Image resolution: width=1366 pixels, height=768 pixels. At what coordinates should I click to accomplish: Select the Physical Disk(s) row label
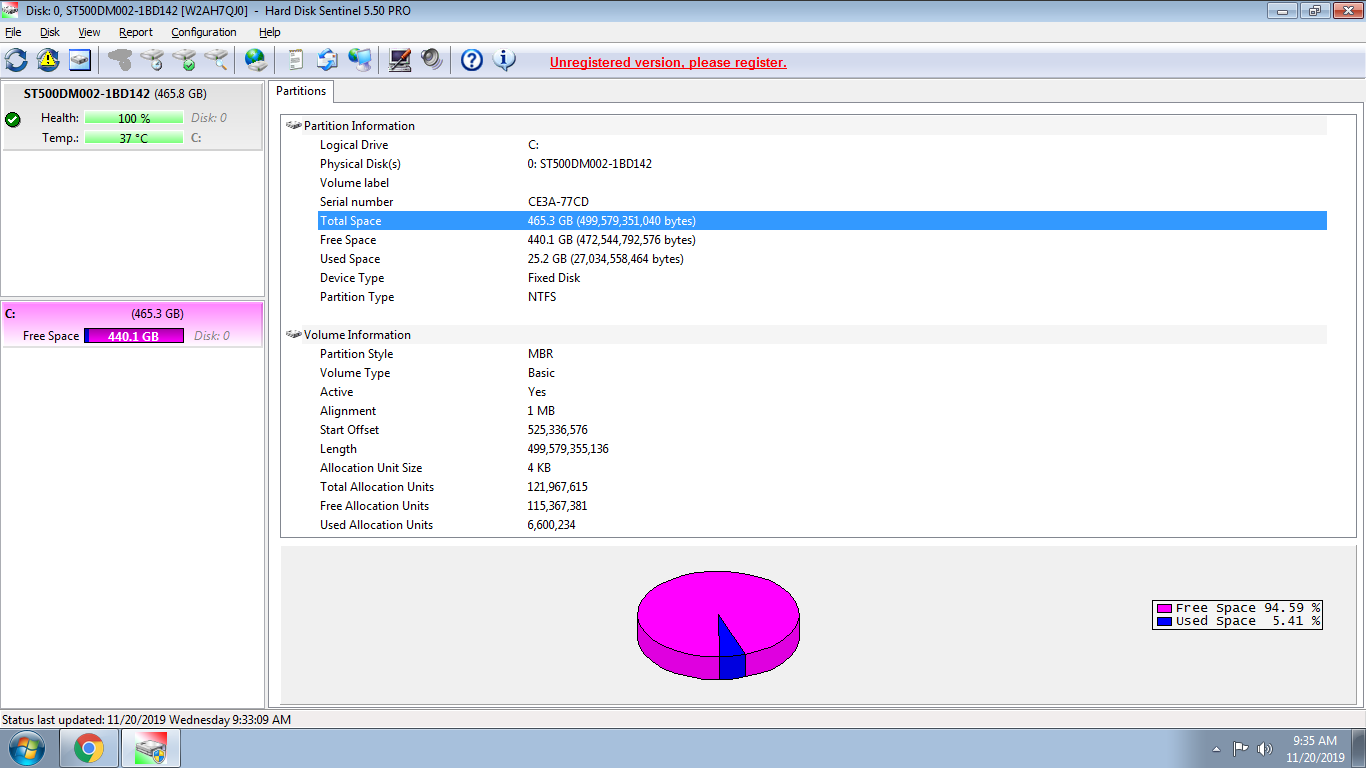pos(360,164)
